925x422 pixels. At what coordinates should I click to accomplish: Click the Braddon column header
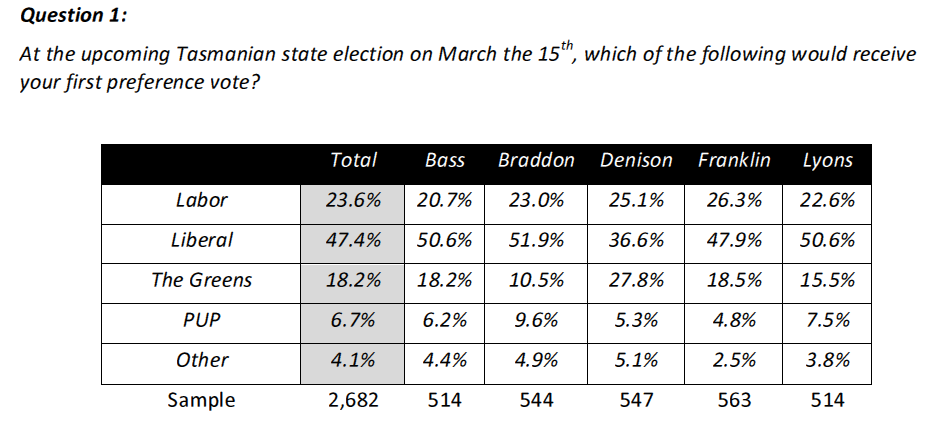click(x=536, y=160)
